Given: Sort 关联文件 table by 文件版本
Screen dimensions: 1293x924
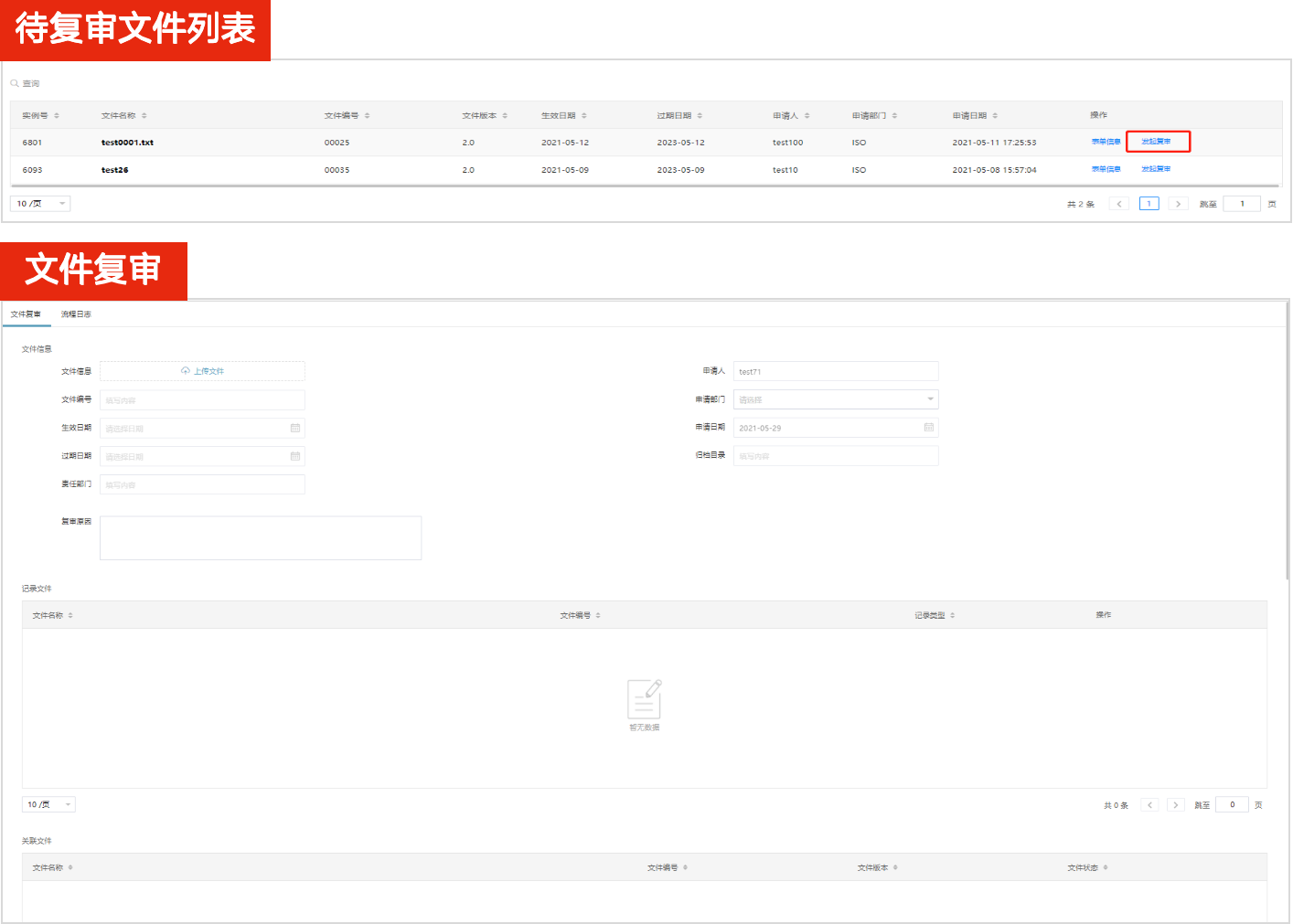Looking at the screenshot, I should [895, 868].
